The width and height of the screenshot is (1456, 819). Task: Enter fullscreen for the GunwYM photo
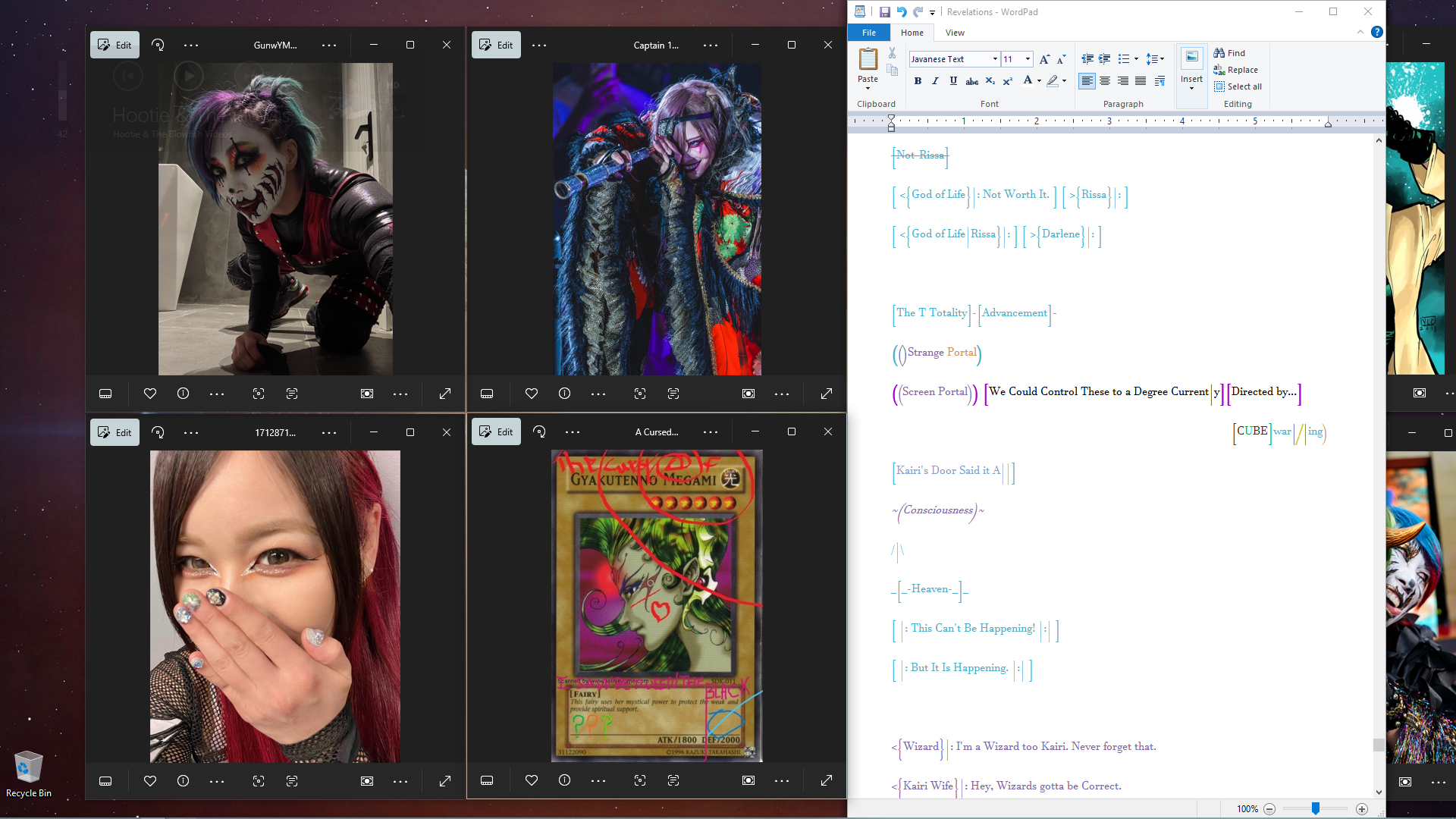pyautogui.click(x=445, y=394)
